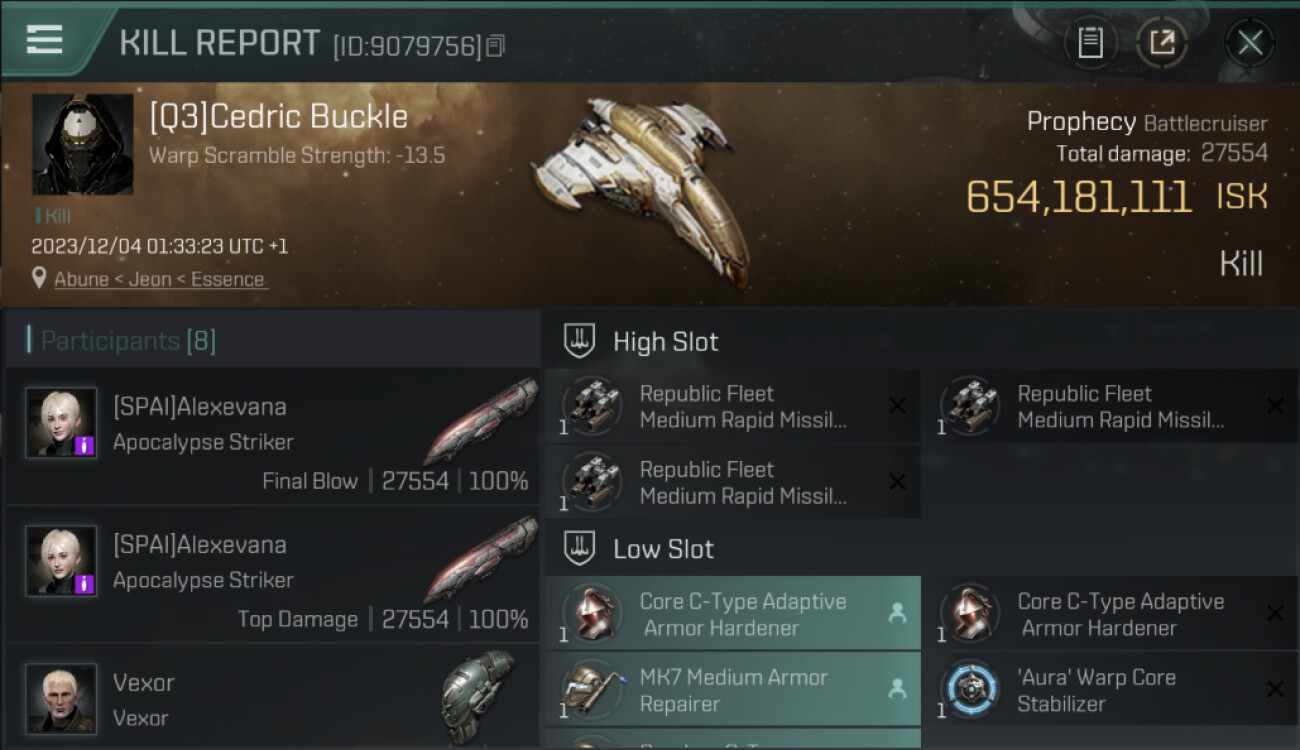Select the Vexor participant row
1300x750 pixels.
tap(272, 698)
